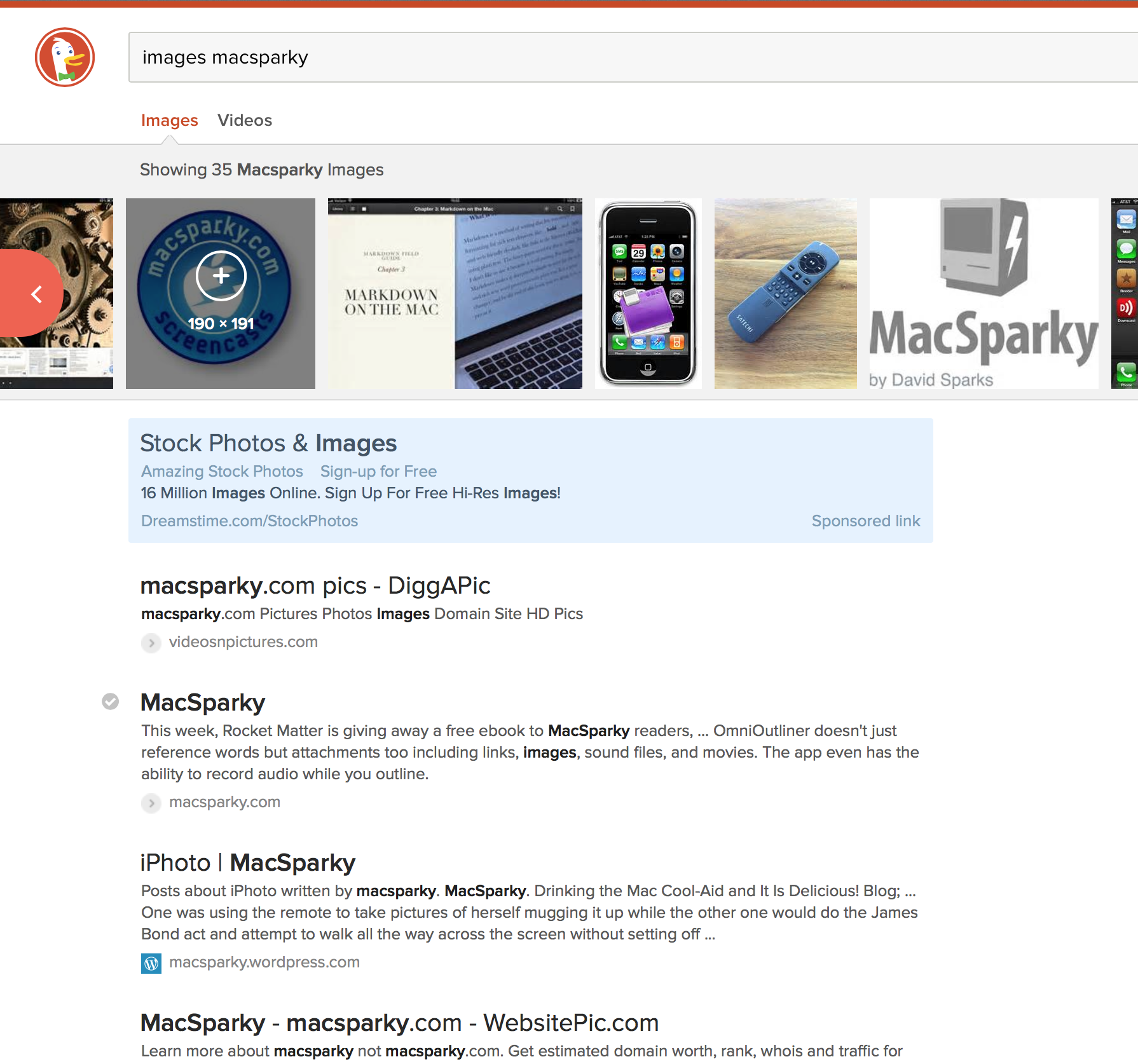Click the chevron icon beside videosnpictures.com
1138x1064 pixels.
click(151, 643)
